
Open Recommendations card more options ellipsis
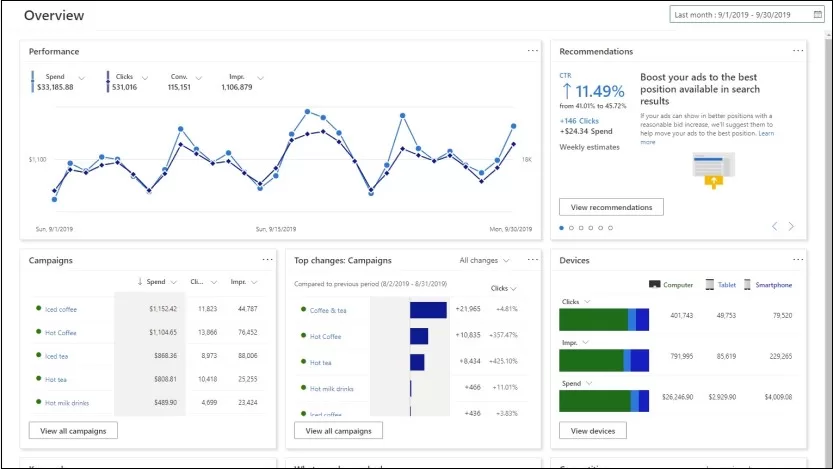(x=798, y=50)
